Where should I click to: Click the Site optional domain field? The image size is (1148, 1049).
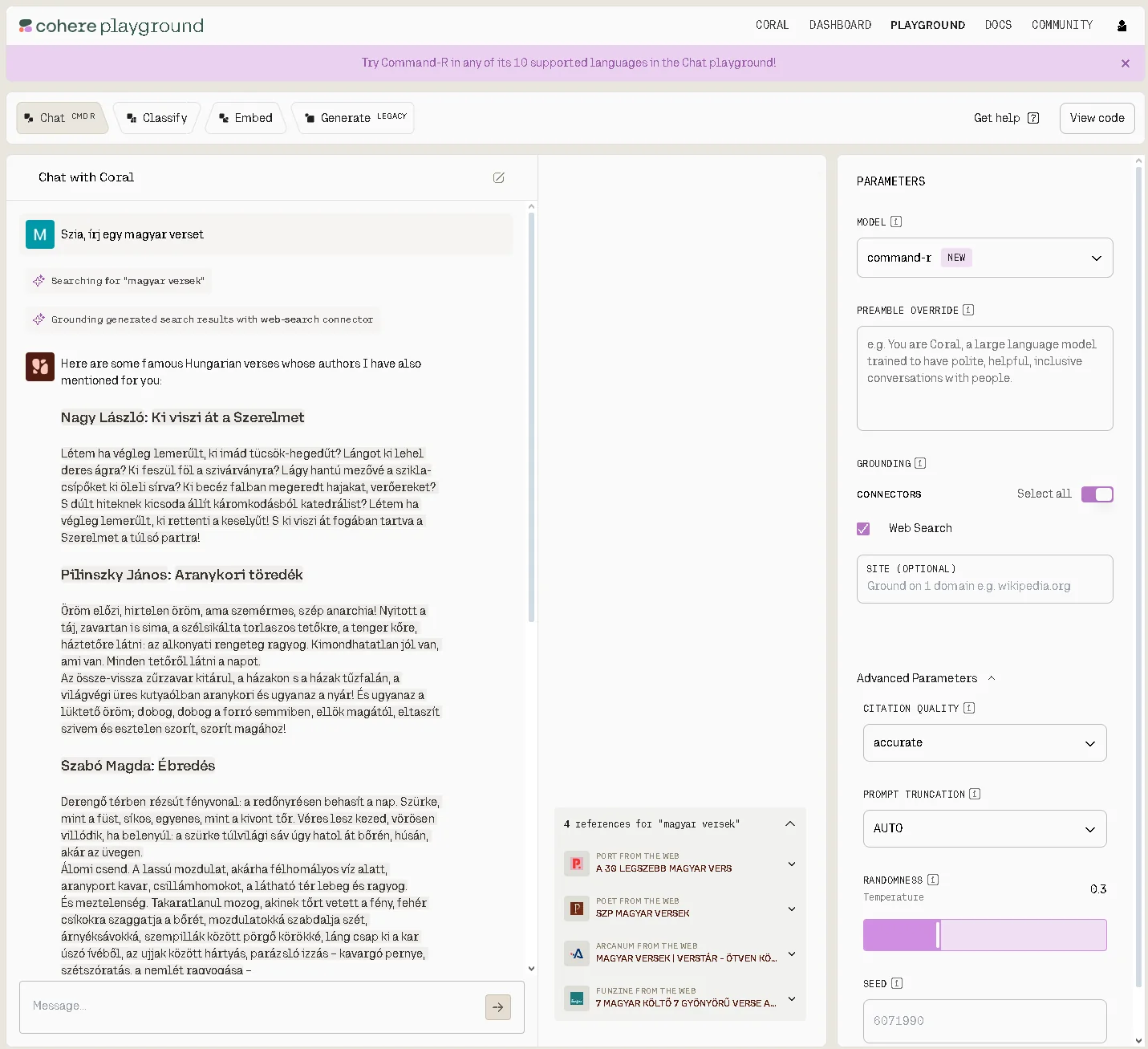pyautogui.click(x=985, y=579)
